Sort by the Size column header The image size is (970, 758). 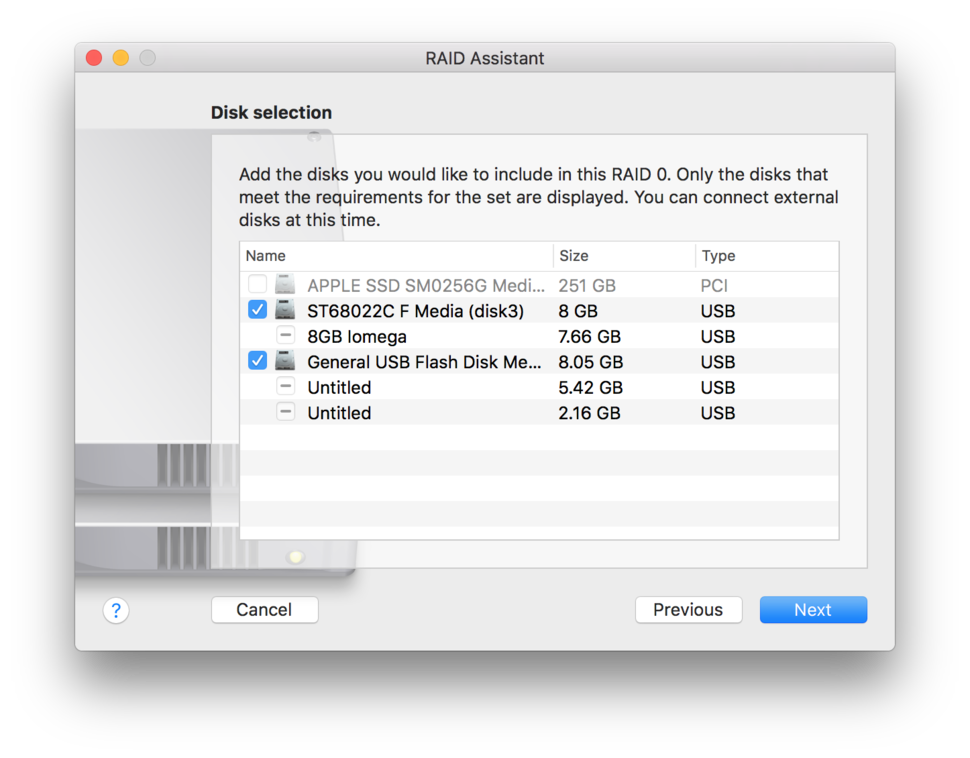pos(624,256)
